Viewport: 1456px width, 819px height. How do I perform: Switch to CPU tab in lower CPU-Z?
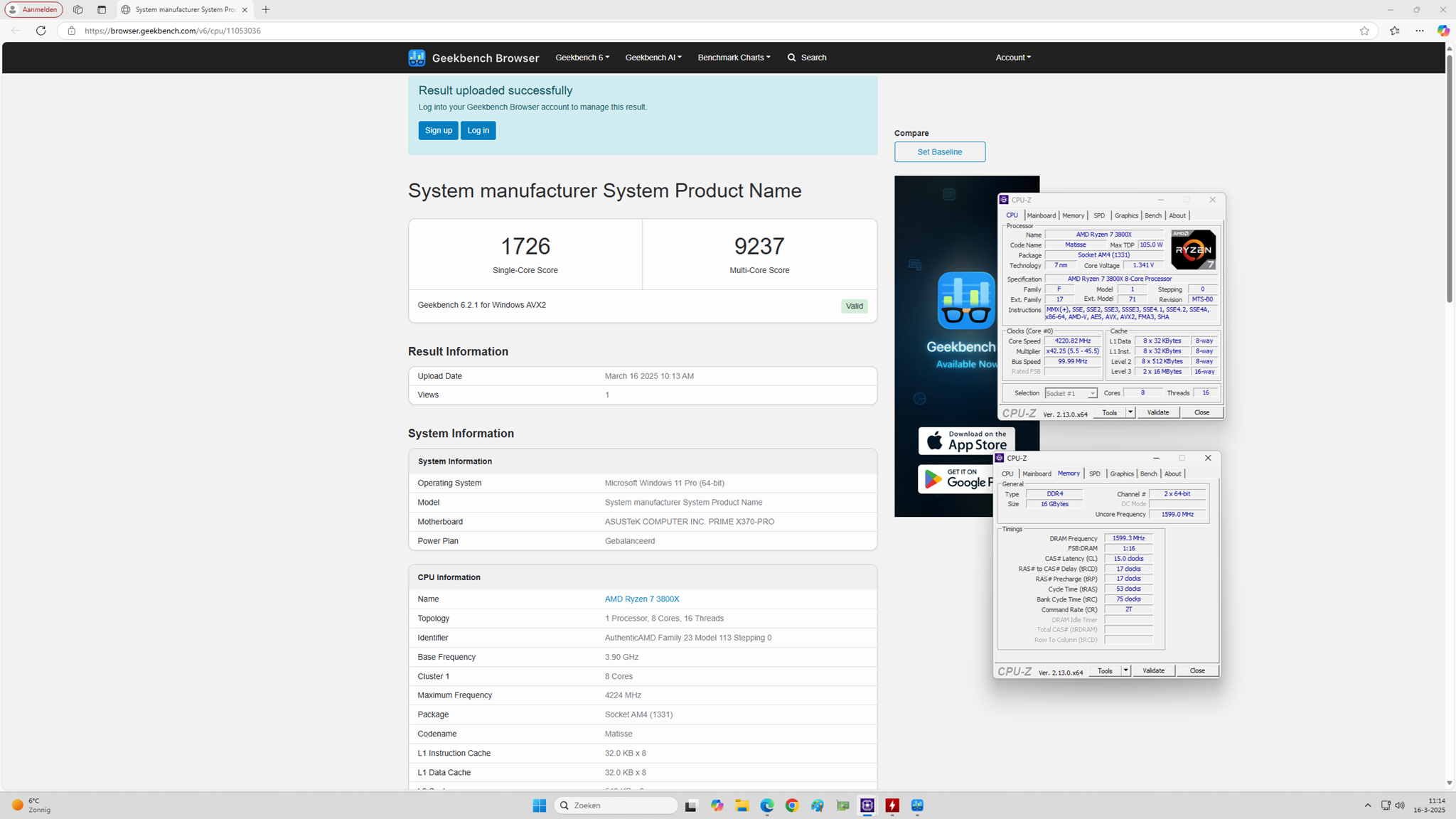click(1007, 473)
